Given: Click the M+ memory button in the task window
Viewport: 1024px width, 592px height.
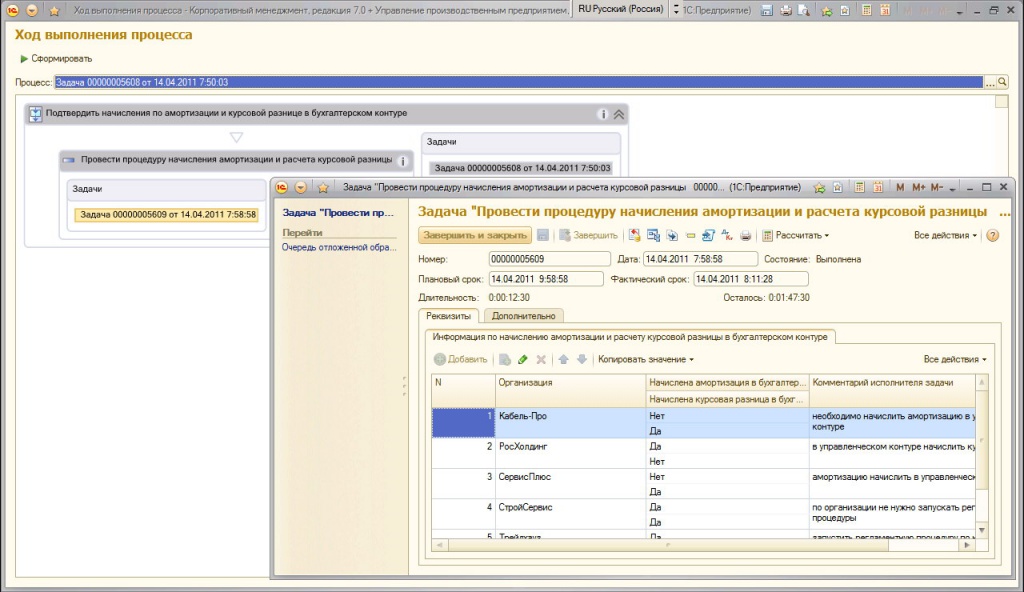Looking at the screenshot, I should click(918, 188).
